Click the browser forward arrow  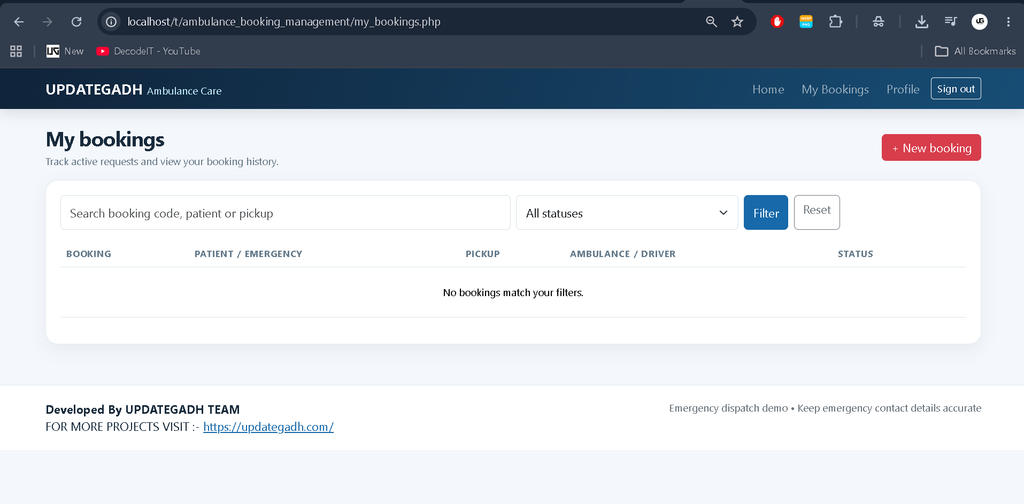point(47,22)
